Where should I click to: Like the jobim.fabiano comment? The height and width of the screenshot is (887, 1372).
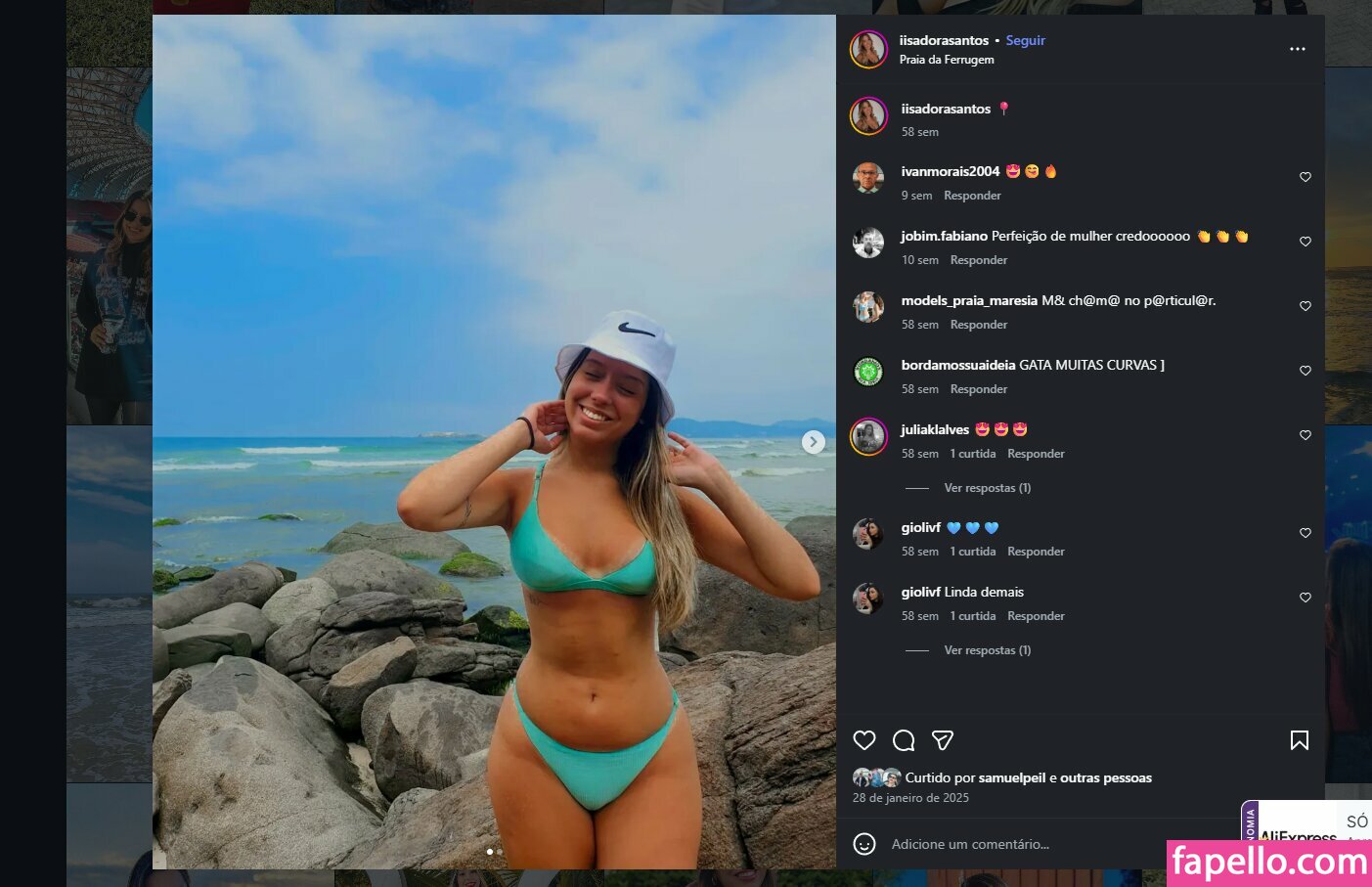[x=1306, y=242]
